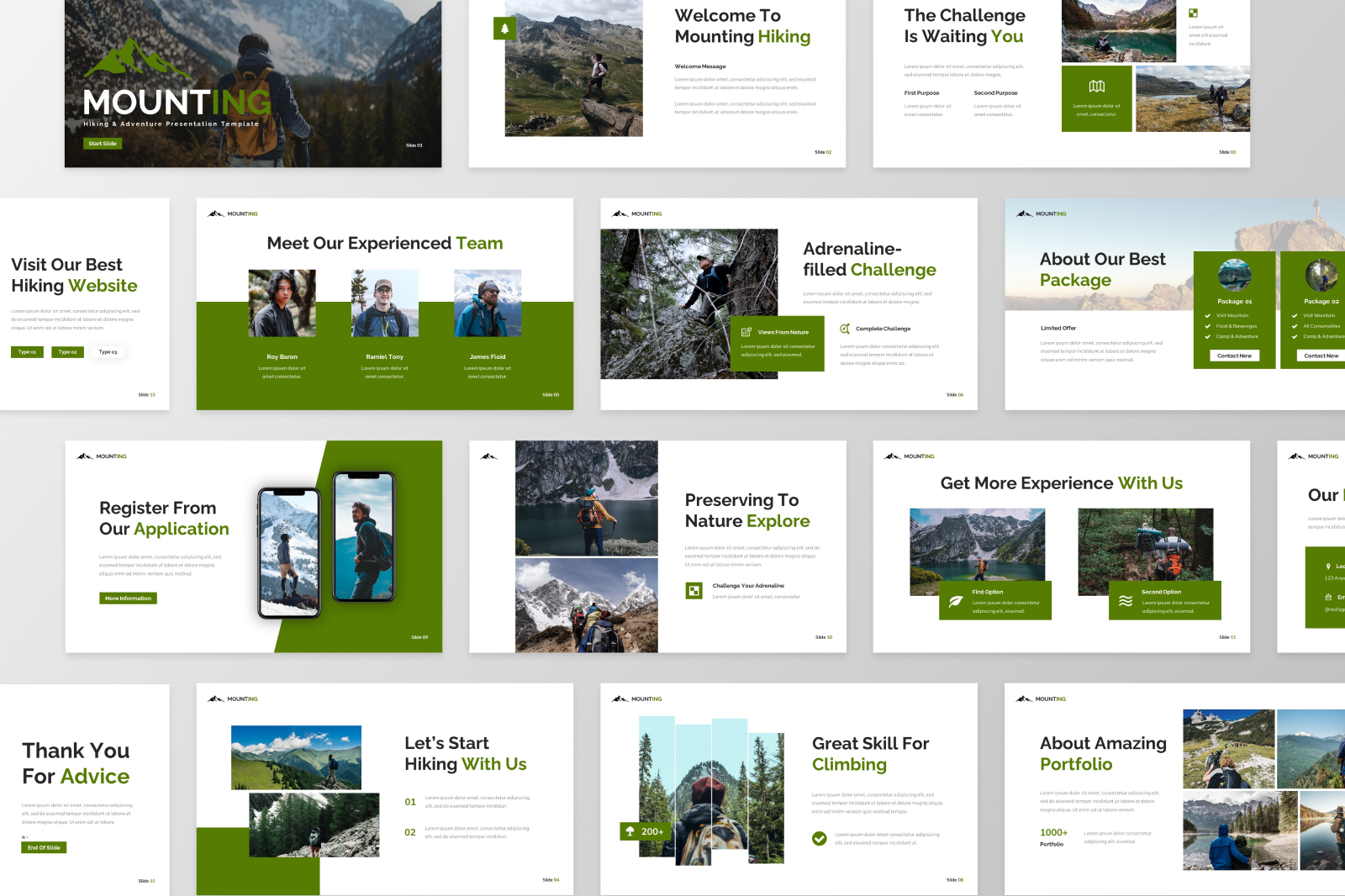Click the Start Slide button
Image resolution: width=1345 pixels, height=896 pixels.
coord(102,143)
